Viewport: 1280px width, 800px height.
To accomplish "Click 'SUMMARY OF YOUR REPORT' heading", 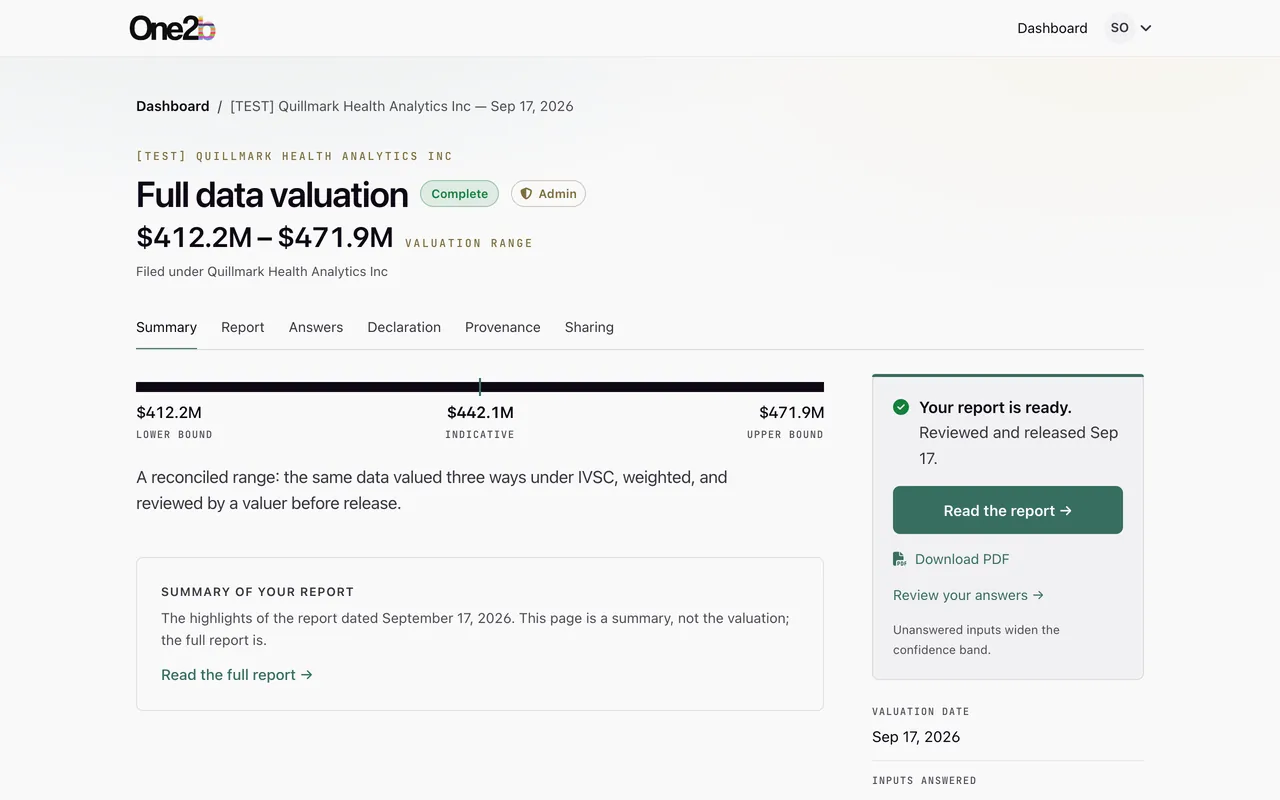I will pyautogui.click(x=258, y=592).
